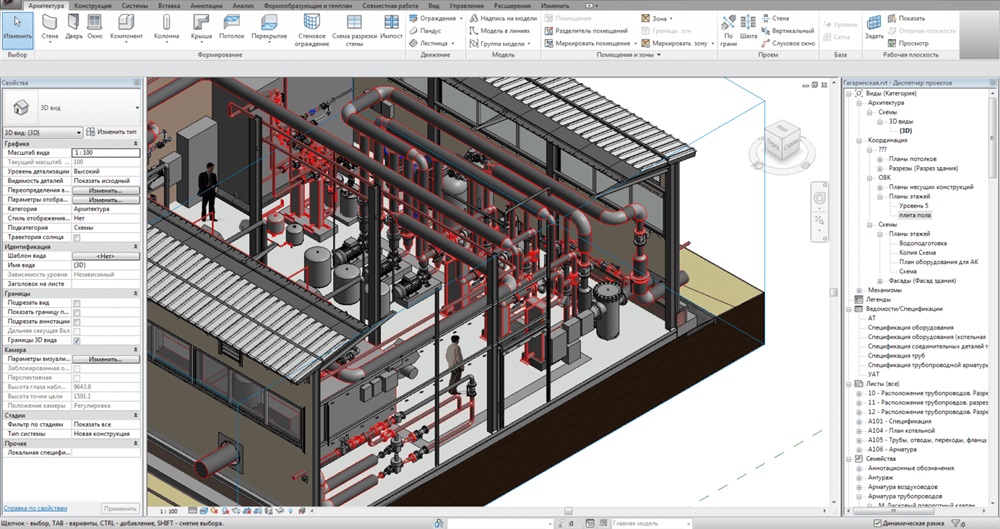
Task: Open the Справка по свойствам link
Action: tap(35, 509)
